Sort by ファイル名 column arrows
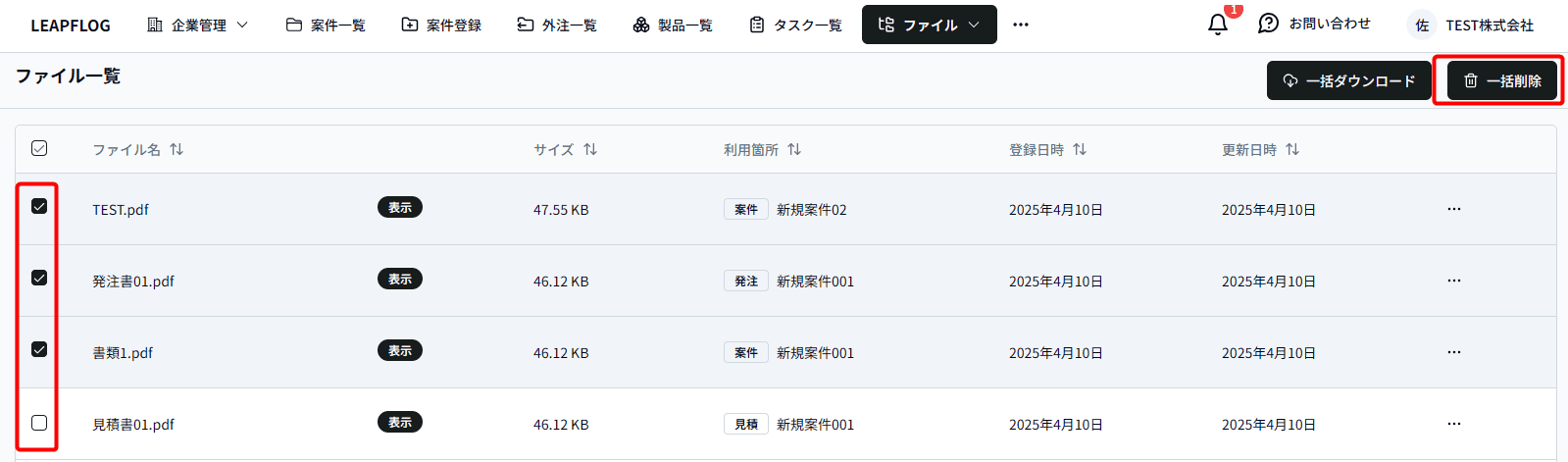Image resolution: width=1568 pixels, height=462 pixels. click(x=177, y=149)
